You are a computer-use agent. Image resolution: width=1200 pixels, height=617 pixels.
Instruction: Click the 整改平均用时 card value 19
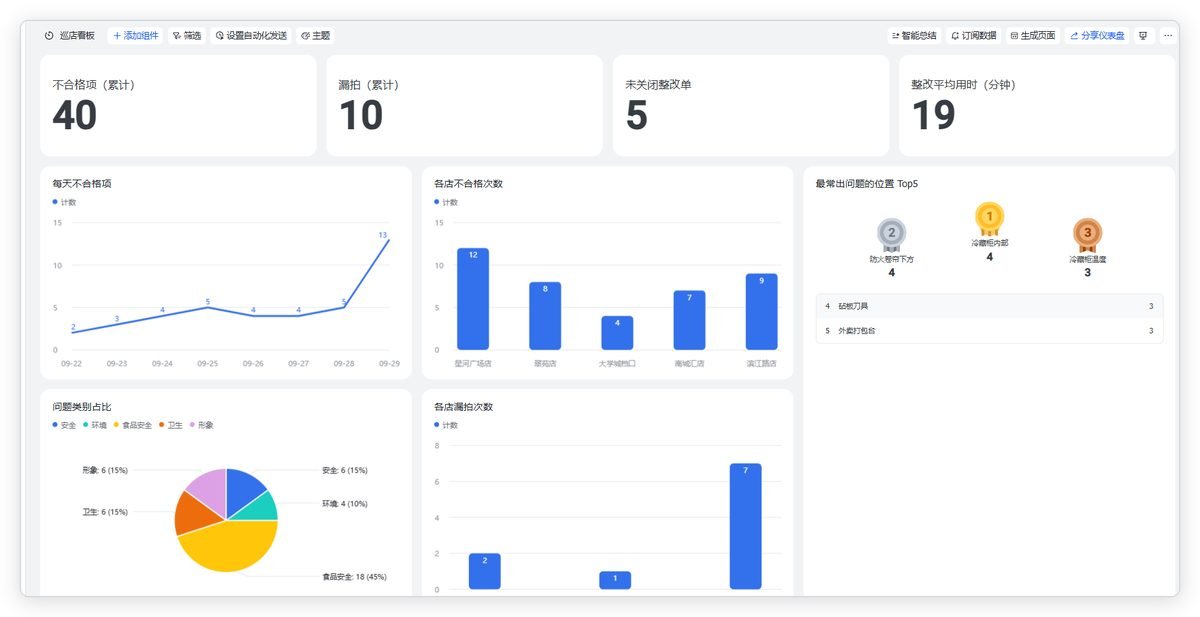click(934, 116)
